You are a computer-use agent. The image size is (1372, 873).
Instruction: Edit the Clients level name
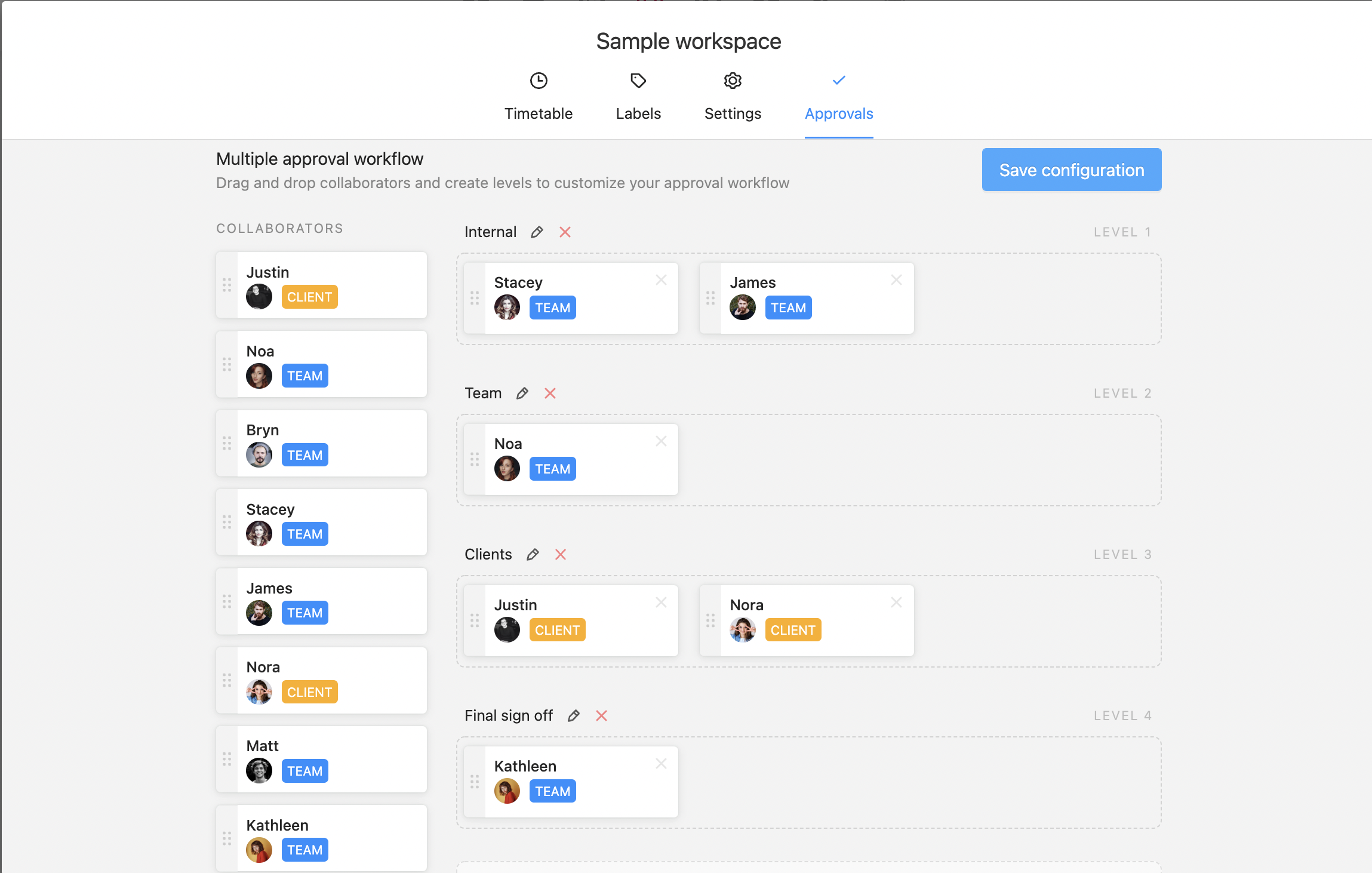533,555
